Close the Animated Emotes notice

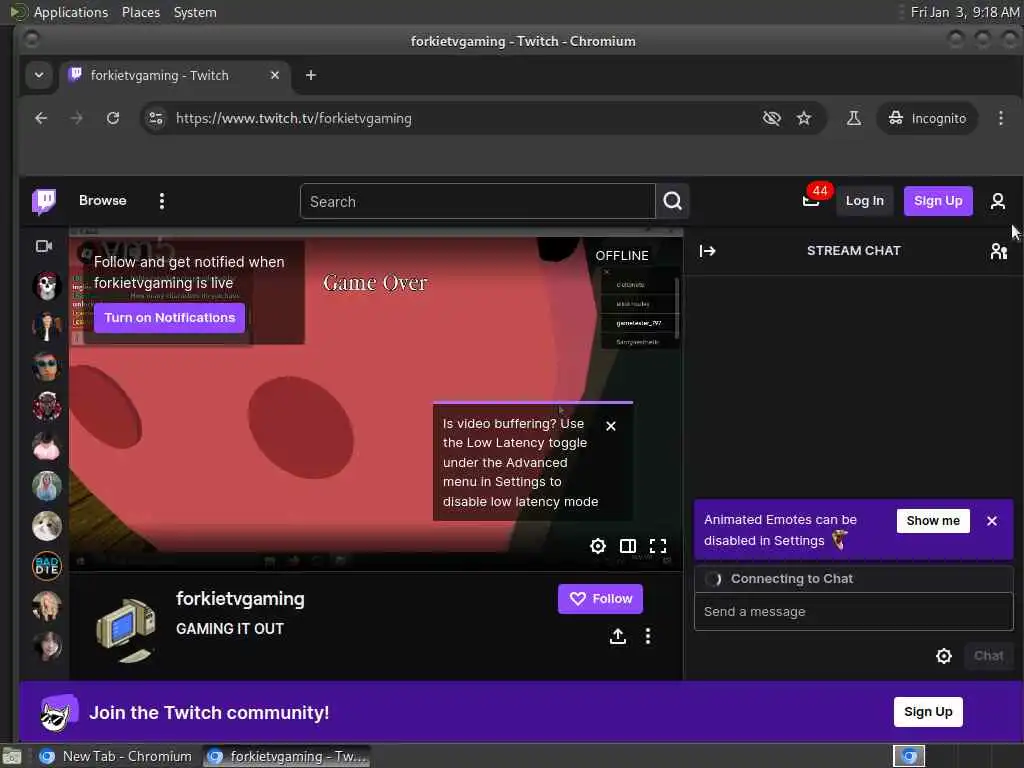[x=991, y=520]
